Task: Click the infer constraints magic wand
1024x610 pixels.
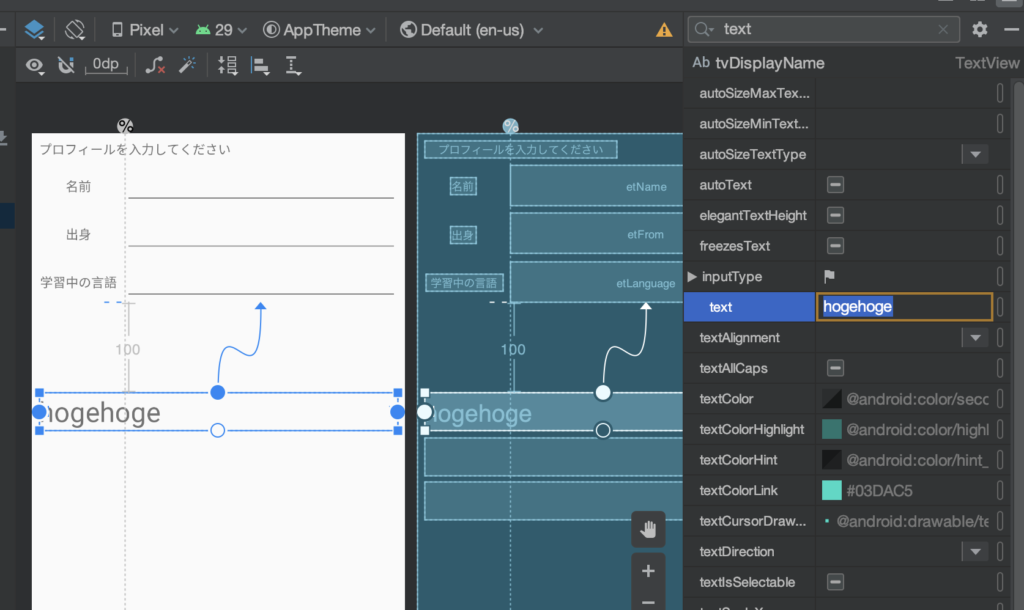Action: [x=187, y=65]
